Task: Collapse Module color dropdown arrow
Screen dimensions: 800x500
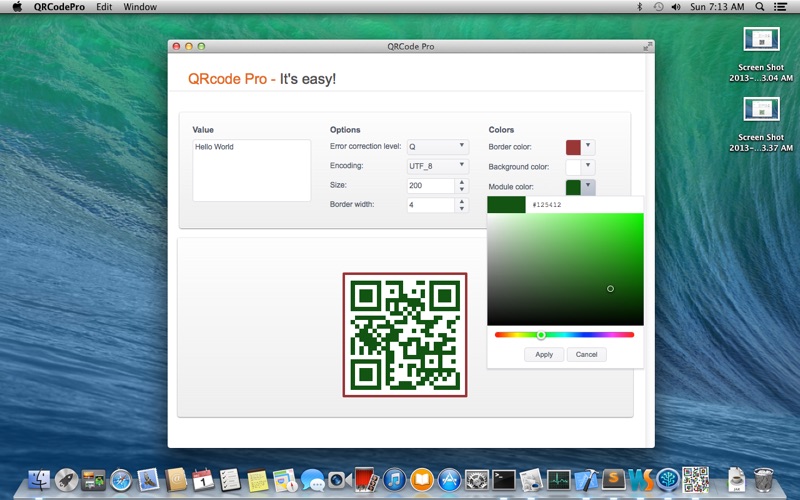Action: point(588,187)
